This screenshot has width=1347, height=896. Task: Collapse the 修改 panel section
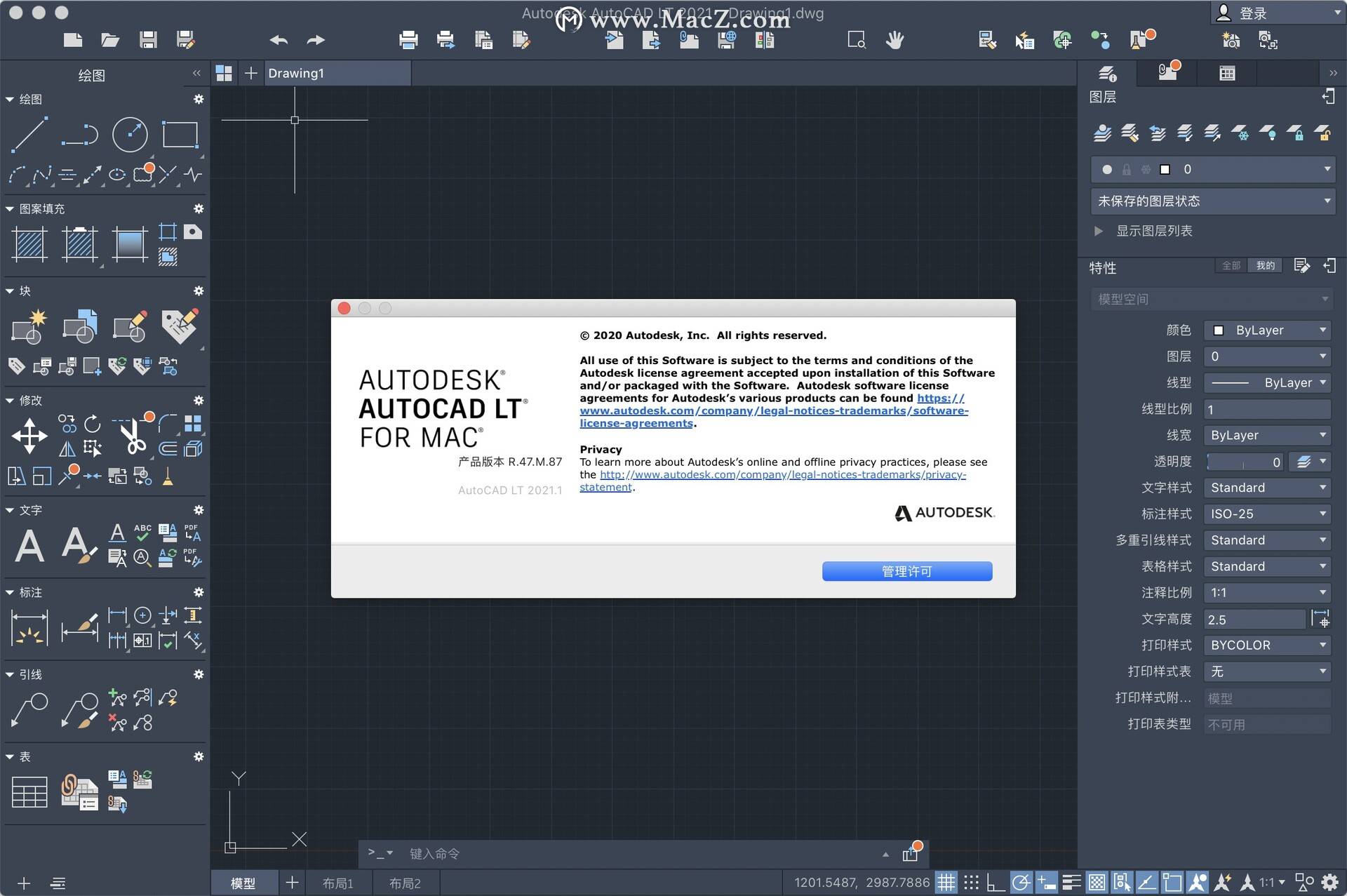(10, 401)
